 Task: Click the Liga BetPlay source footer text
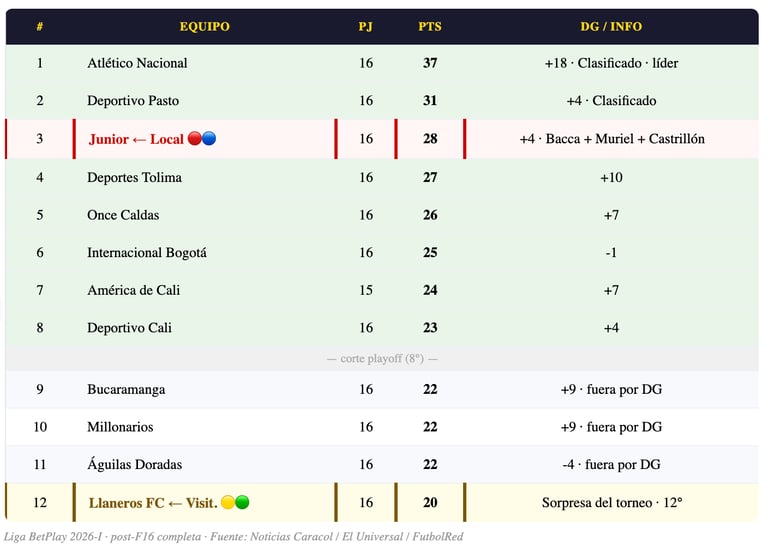233,537
